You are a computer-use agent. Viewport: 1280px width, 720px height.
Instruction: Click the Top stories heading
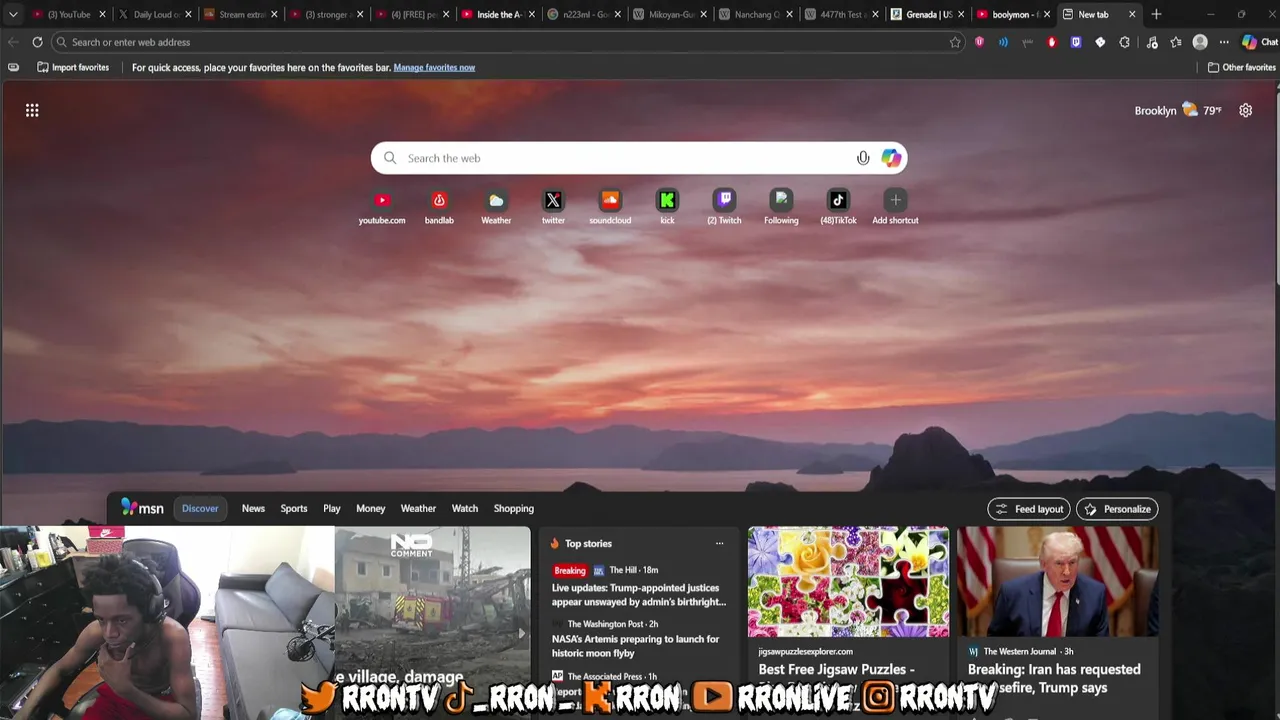click(x=588, y=543)
